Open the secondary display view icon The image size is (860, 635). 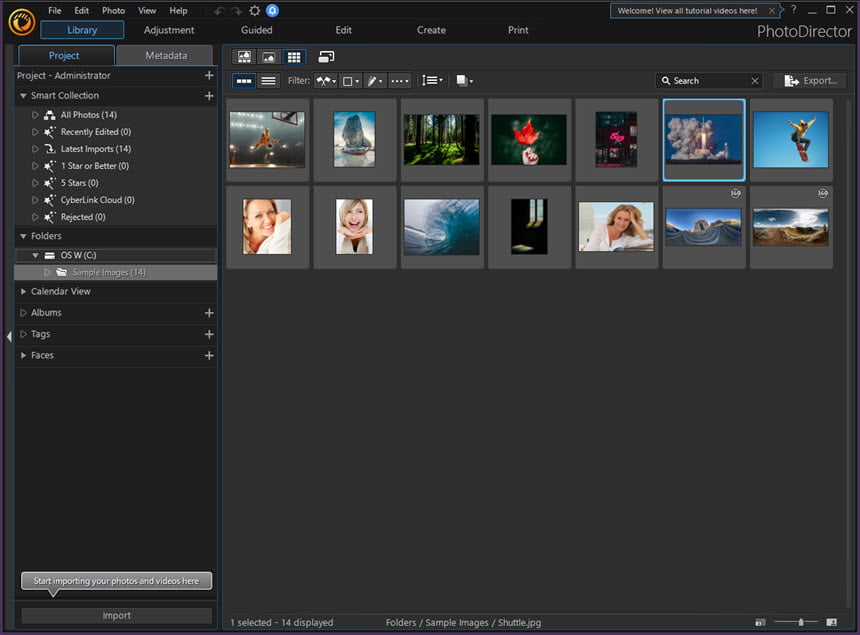pyautogui.click(x=326, y=56)
